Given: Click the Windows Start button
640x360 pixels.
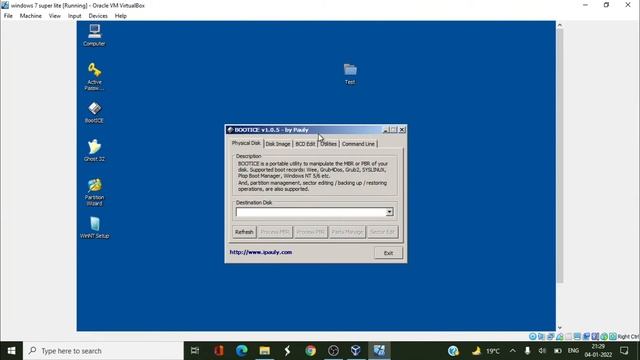Looking at the screenshot, I should tap(11, 351).
